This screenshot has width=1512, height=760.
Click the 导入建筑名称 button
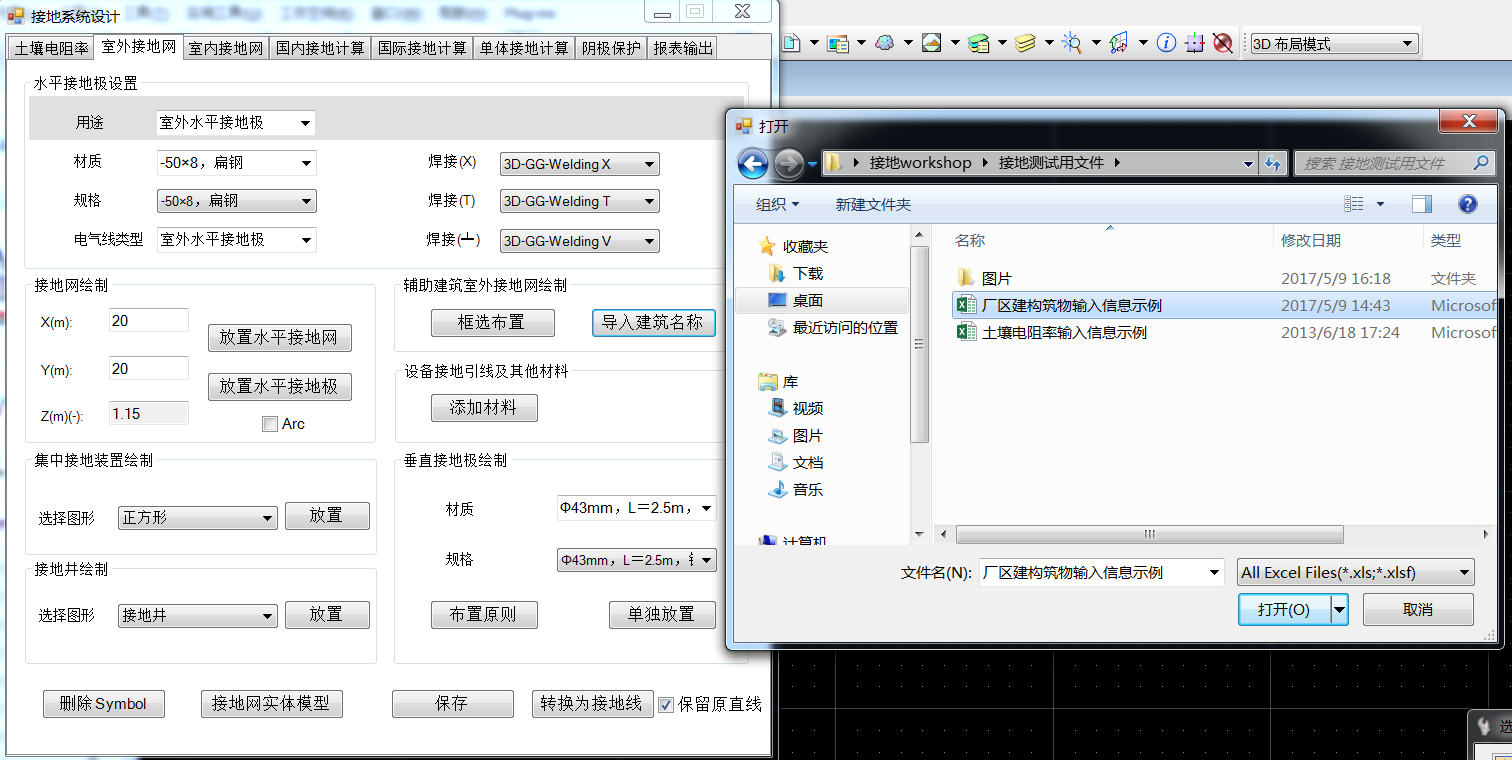tap(654, 323)
